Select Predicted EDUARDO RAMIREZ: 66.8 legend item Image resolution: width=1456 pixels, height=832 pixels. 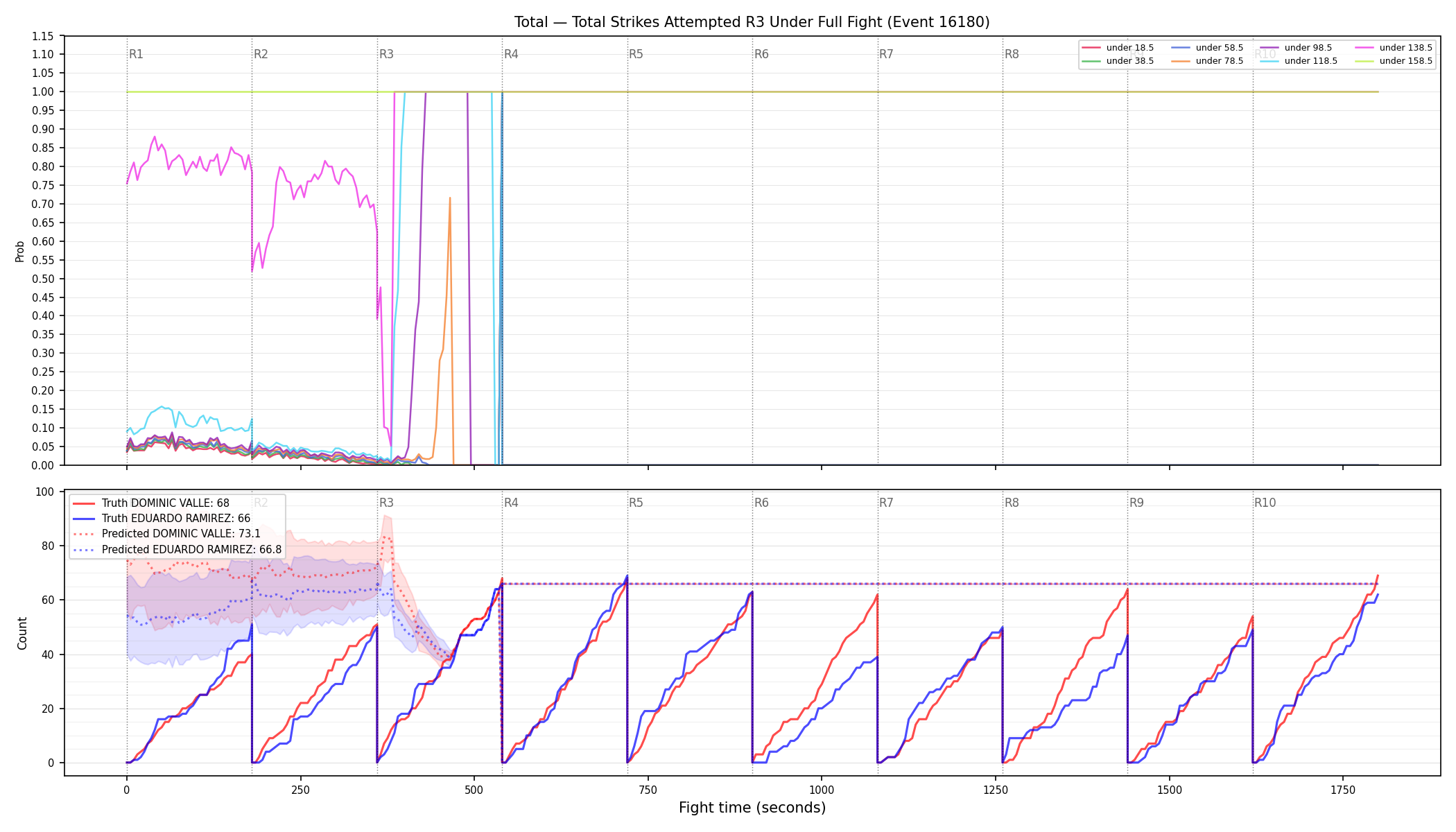coord(177,550)
